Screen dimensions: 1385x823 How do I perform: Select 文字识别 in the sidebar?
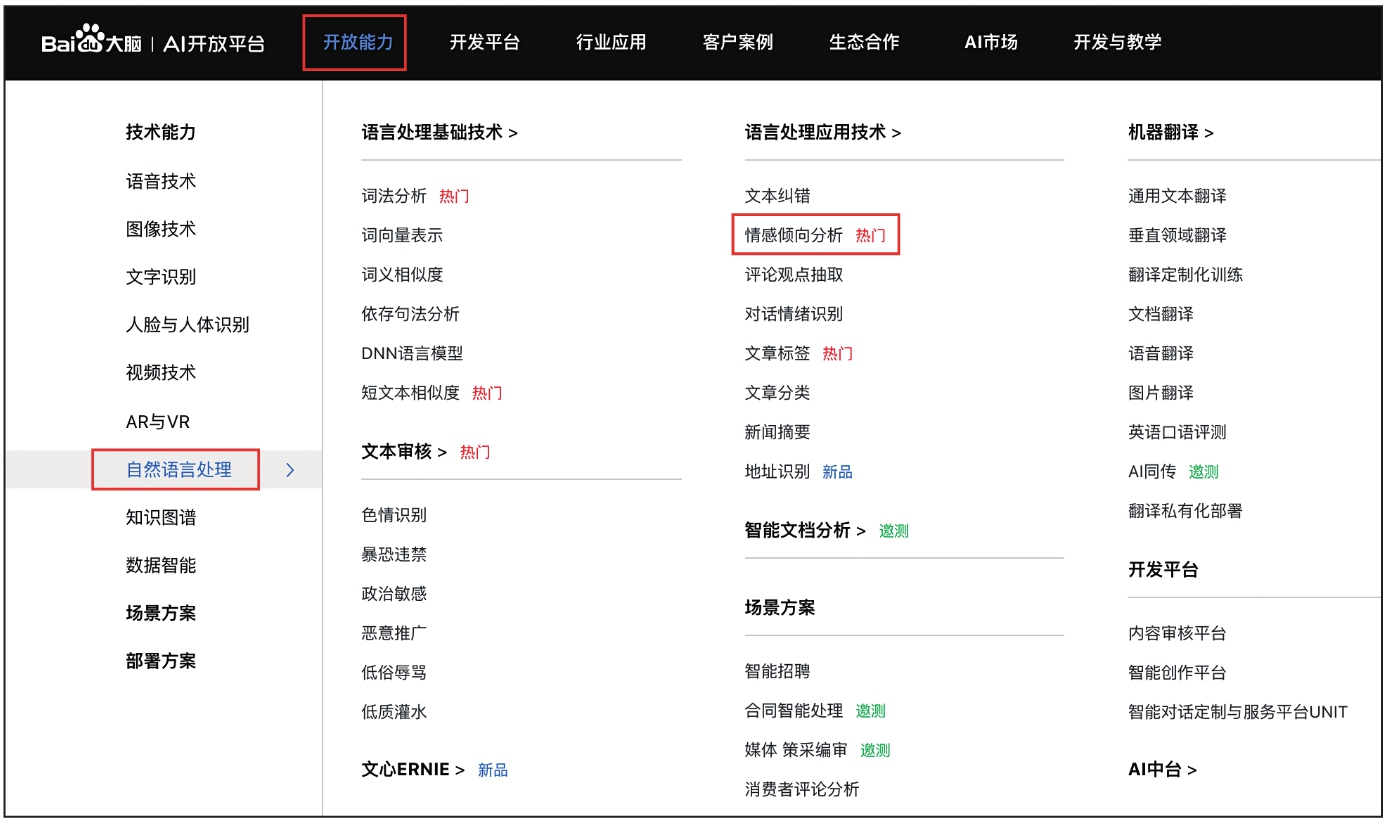[x=161, y=277]
